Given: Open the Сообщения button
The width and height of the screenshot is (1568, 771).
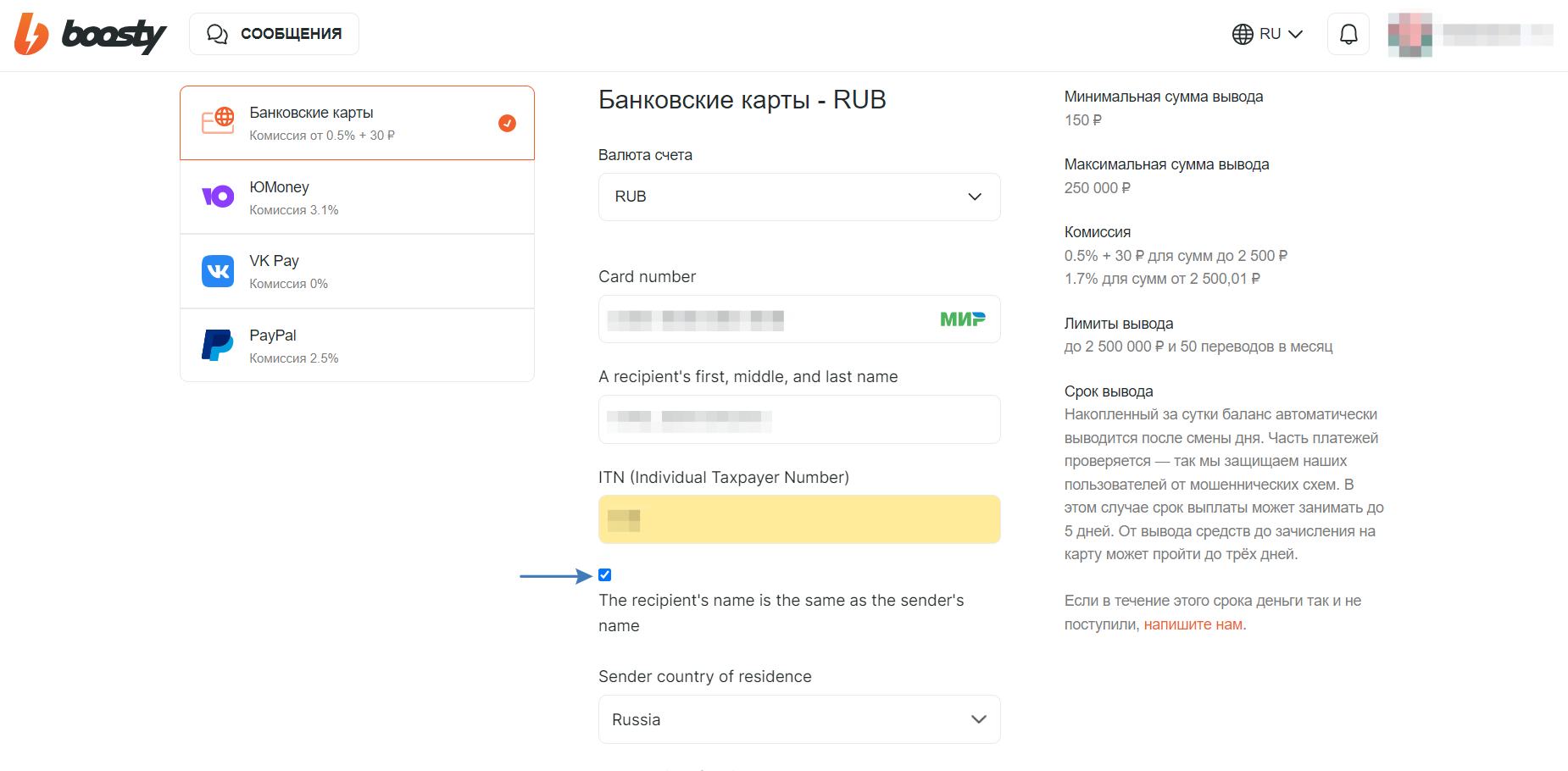Looking at the screenshot, I should [x=274, y=34].
